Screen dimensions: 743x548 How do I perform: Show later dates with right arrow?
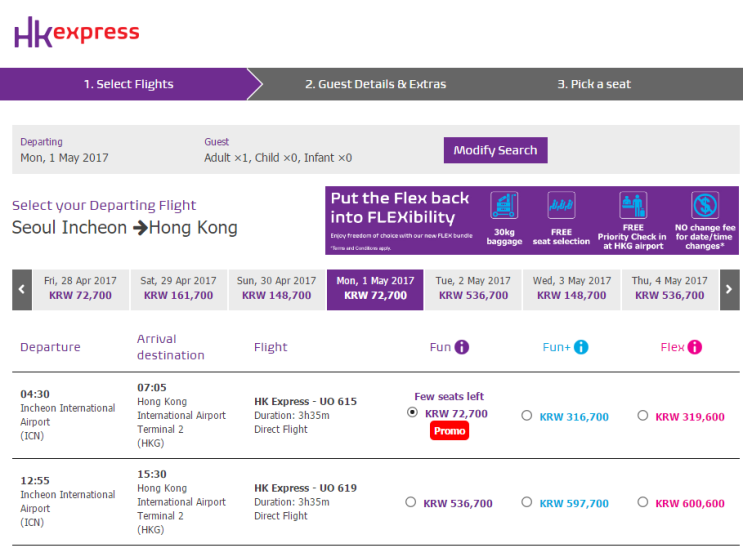coord(729,290)
